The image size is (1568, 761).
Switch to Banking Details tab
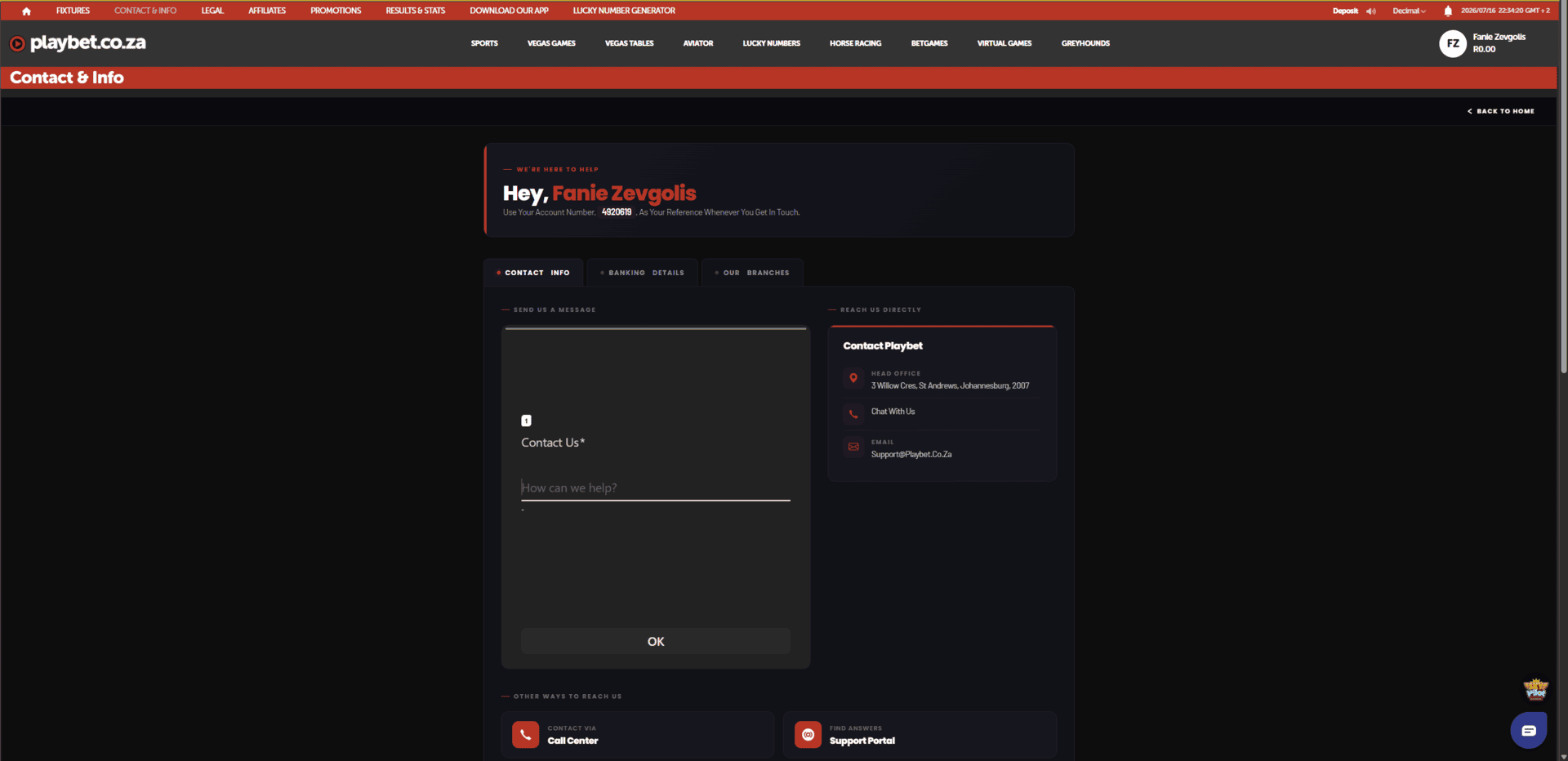pyautogui.click(x=643, y=273)
